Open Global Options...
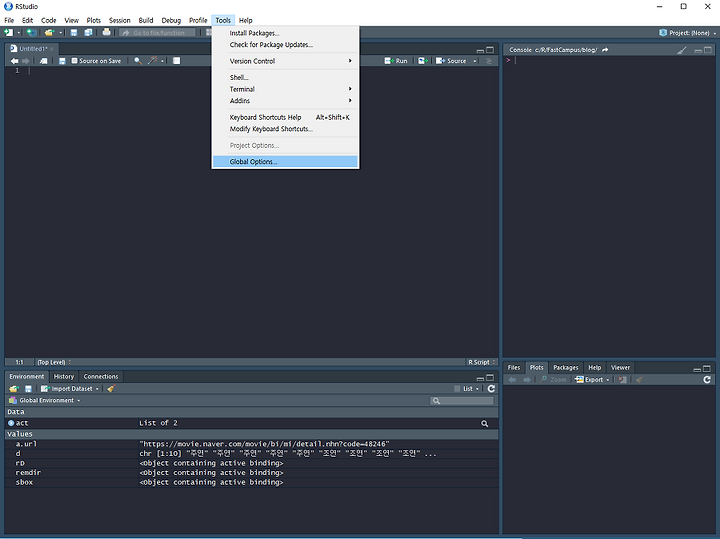 click(285, 162)
